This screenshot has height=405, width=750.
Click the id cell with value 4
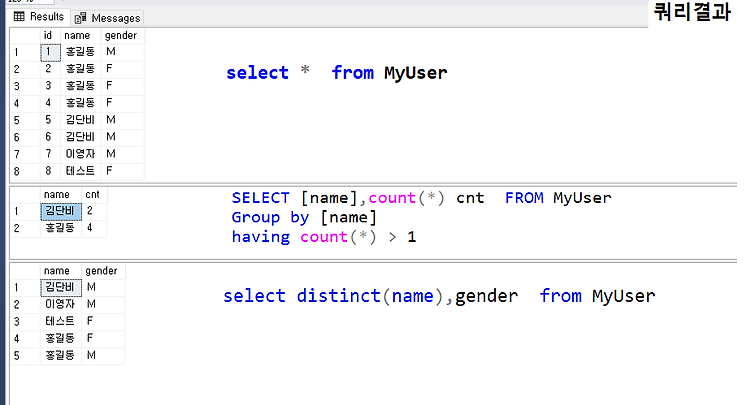50,103
